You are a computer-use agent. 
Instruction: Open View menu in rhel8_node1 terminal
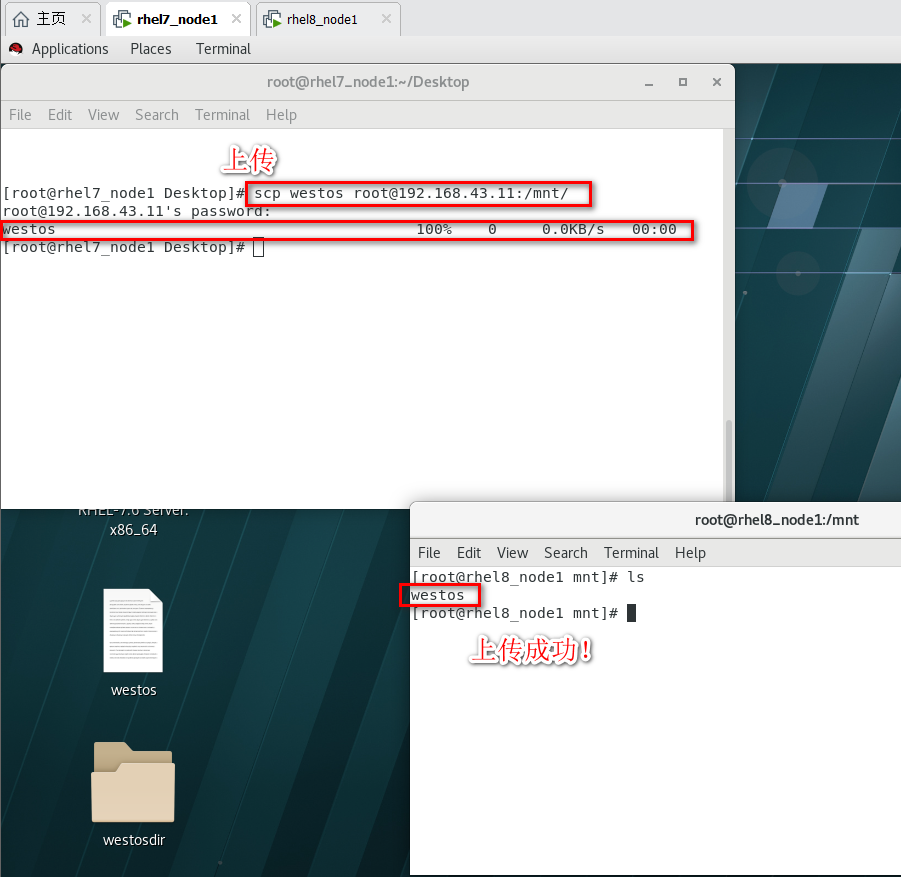513,553
